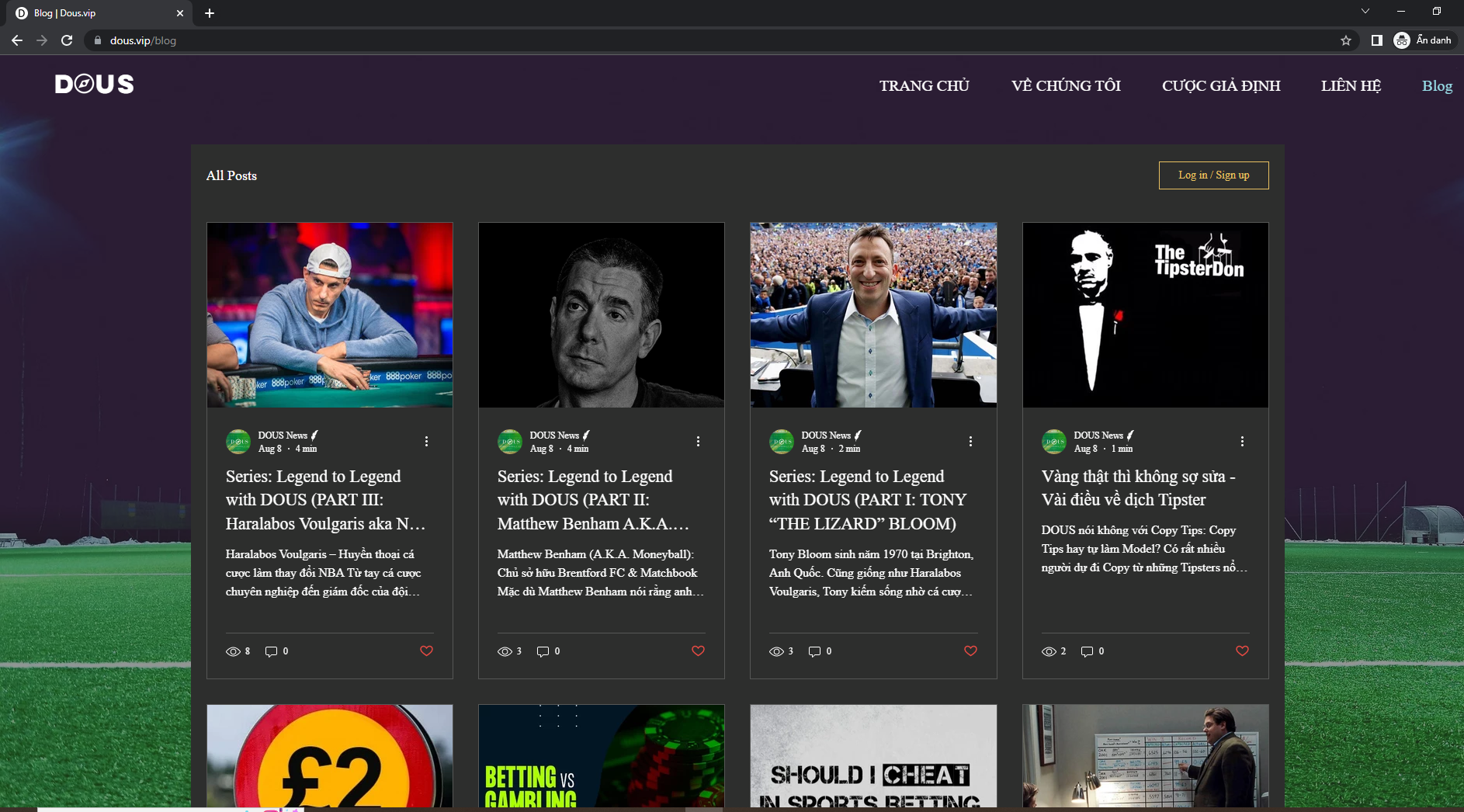Screen dimensions: 1464x812
Task: Open a new browser tab with plus
Action: pyautogui.click(x=210, y=13)
